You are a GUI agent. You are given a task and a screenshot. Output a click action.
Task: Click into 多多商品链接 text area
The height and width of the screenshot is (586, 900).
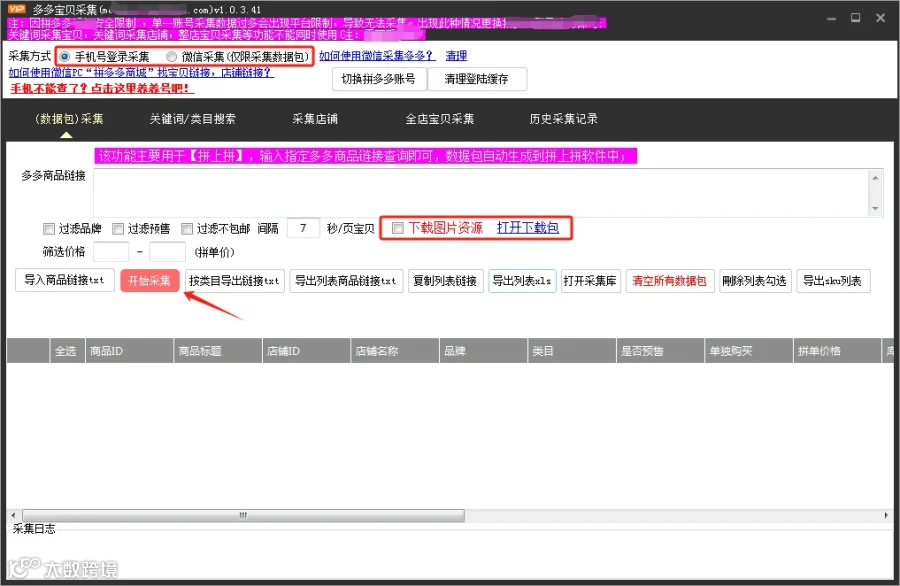point(481,192)
